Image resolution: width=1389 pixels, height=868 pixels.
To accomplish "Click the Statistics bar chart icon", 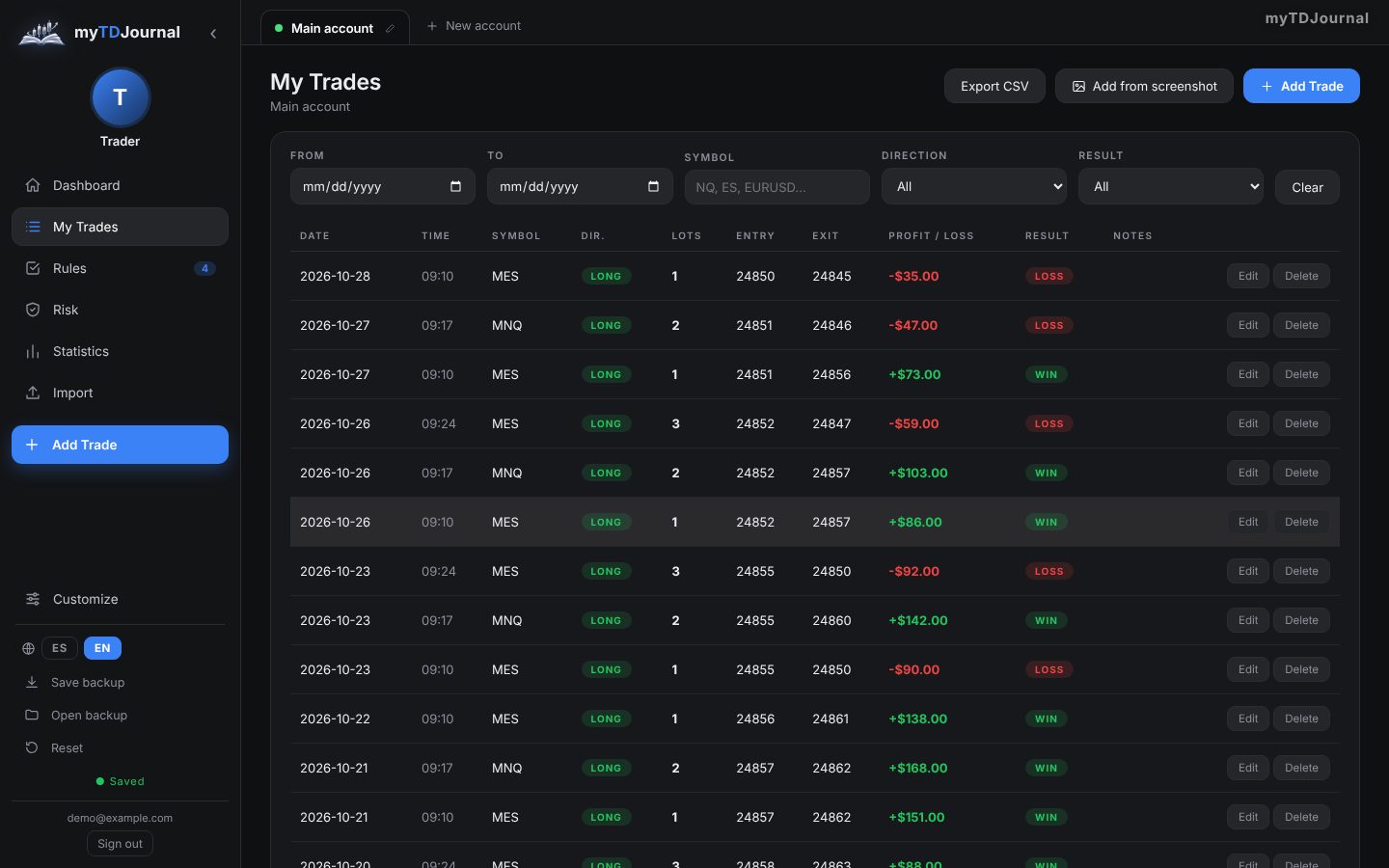I will [33, 351].
